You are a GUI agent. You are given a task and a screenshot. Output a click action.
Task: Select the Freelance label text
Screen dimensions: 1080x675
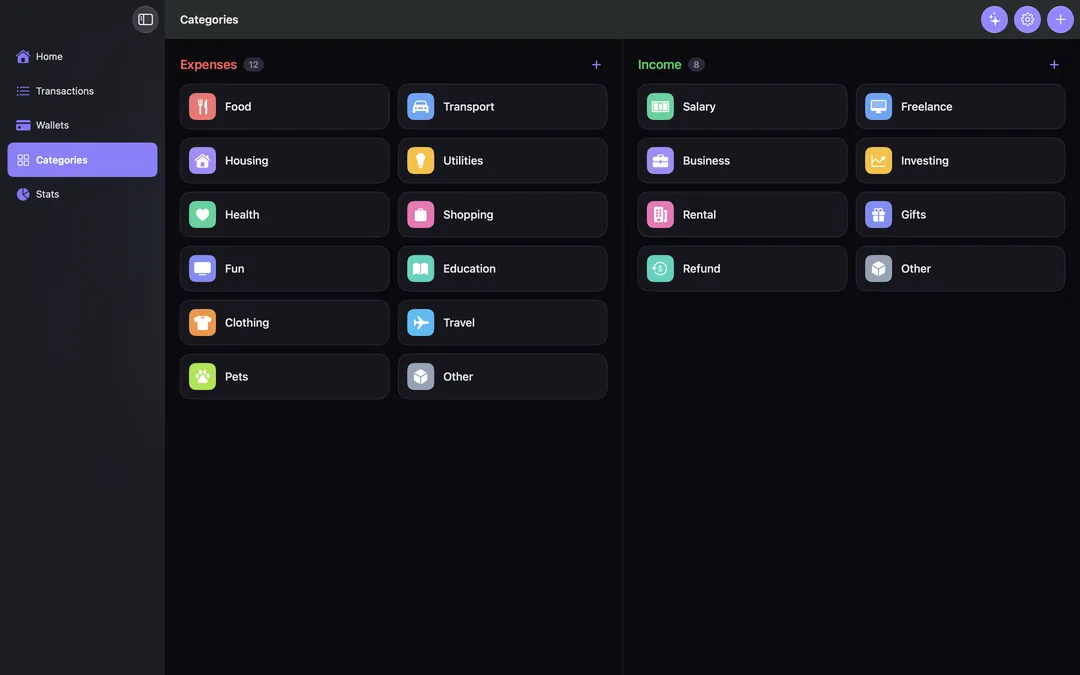926,107
